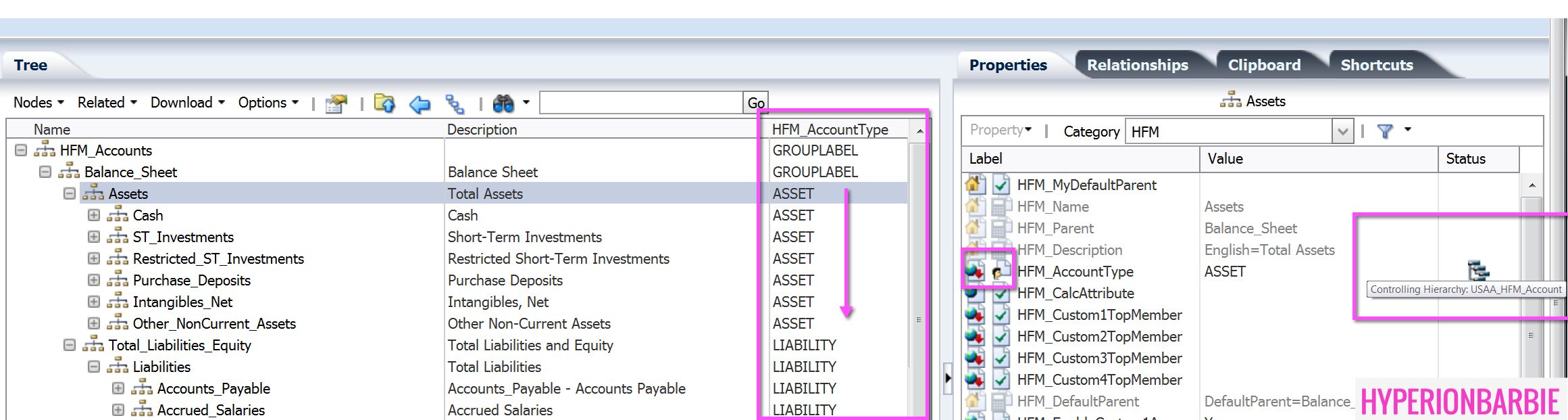This screenshot has height=420, width=1568.
Task: Open the Category HFM dropdown
Action: pos(1342,131)
